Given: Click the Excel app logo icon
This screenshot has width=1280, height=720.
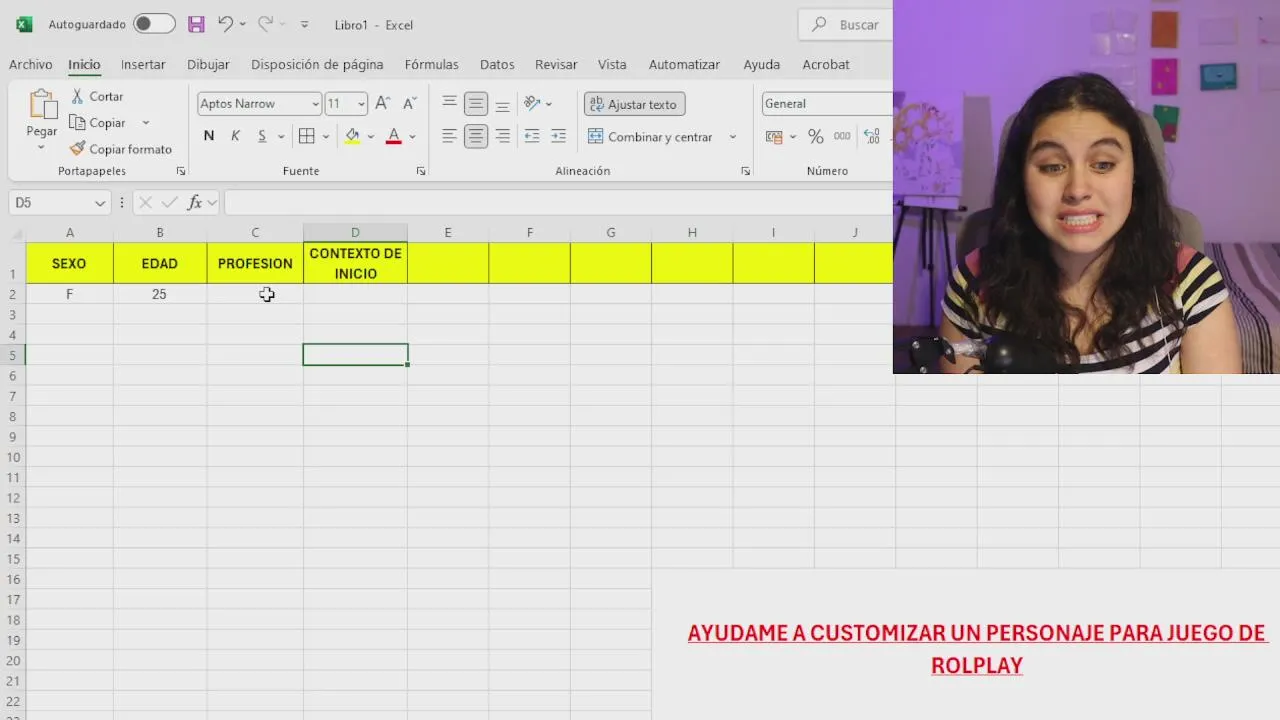Looking at the screenshot, I should tap(24, 24).
